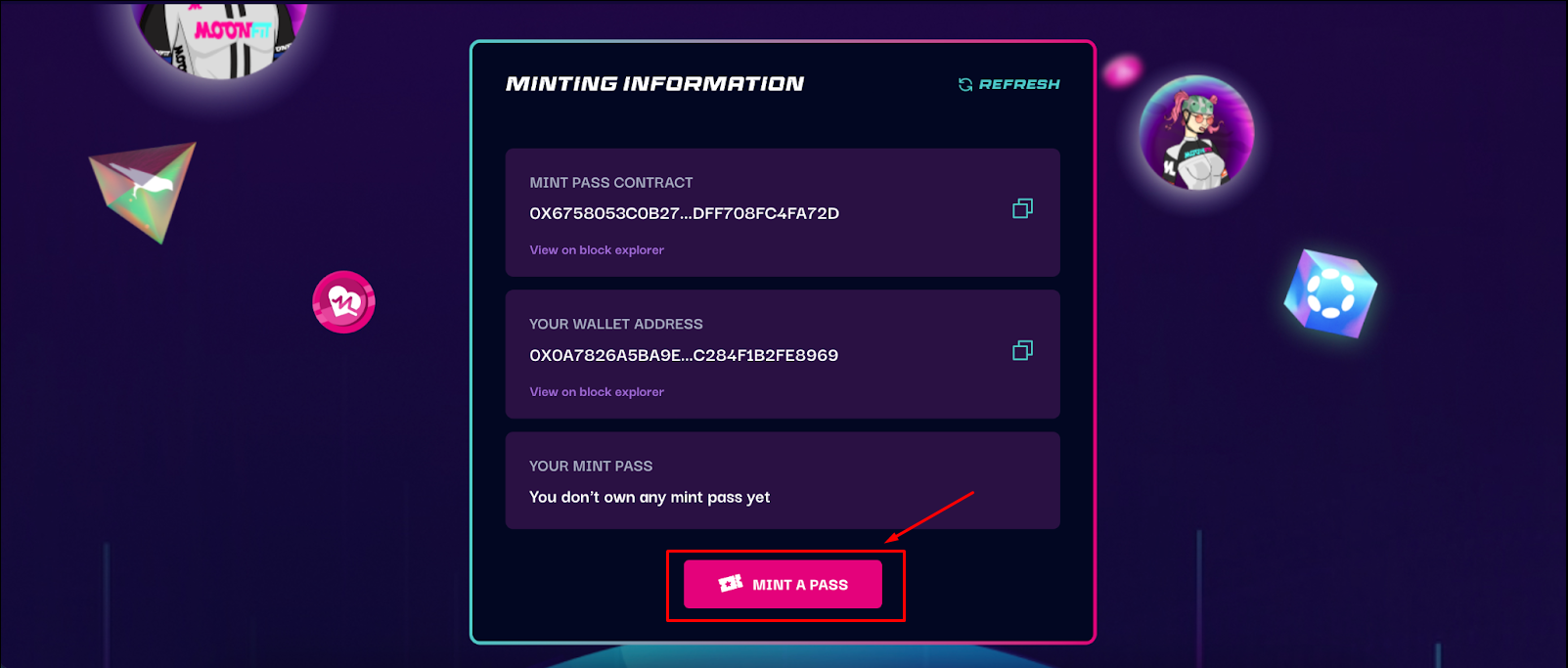This screenshot has height=668, width=1568.
Task: Open block explorer link for wallet address
Action: [x=597, y=392]
